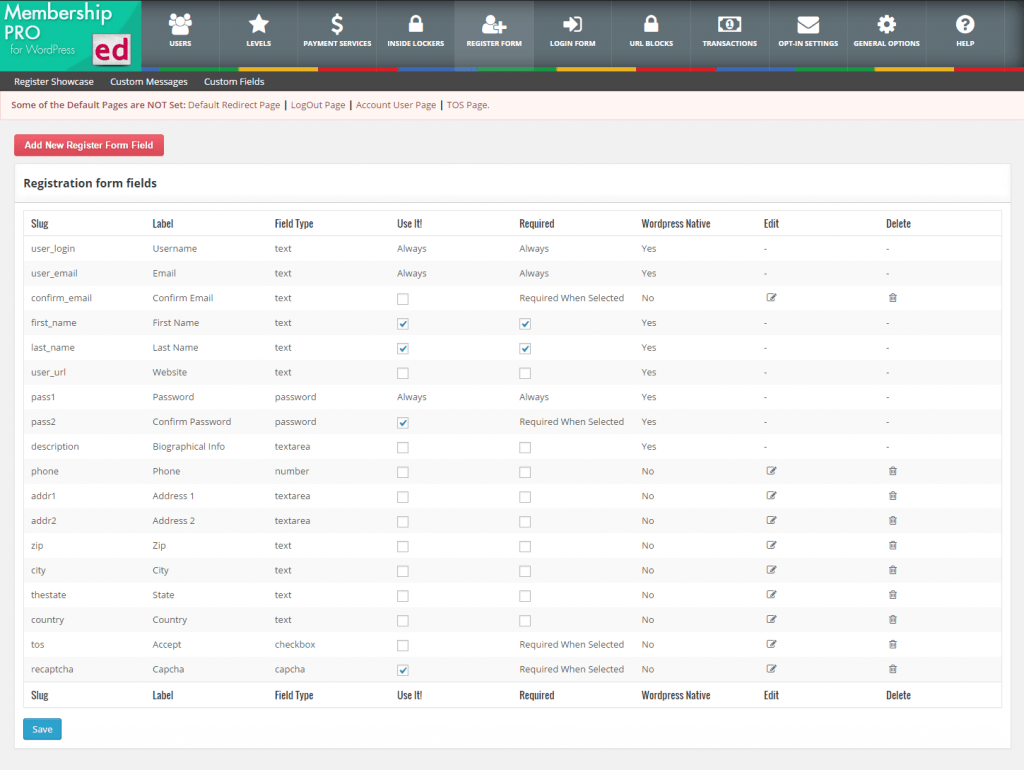
Task: Open the Help section
Action: click(x=964, y=31)
